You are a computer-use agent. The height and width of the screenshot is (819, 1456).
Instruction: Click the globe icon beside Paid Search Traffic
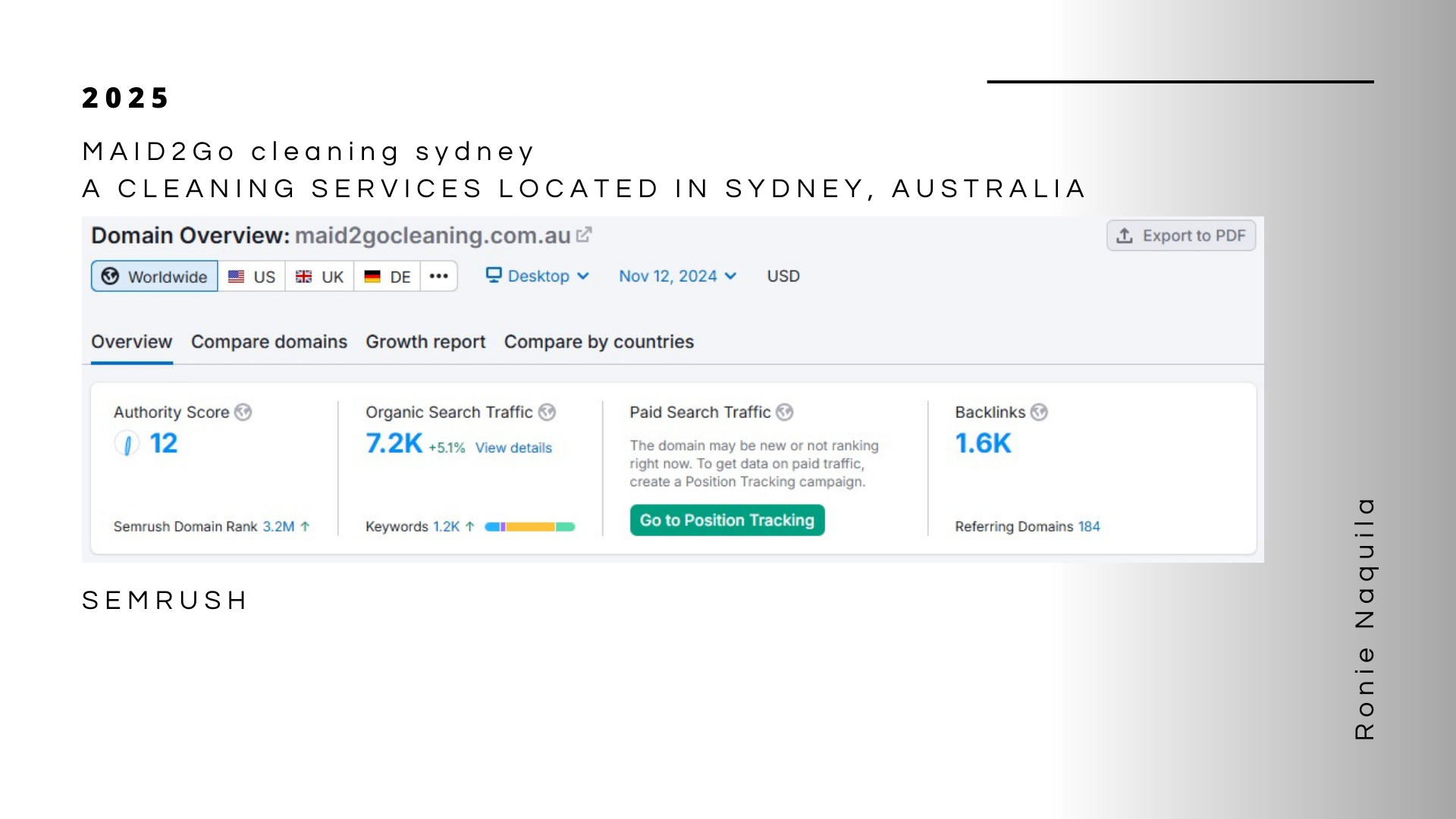click(785, 412)
